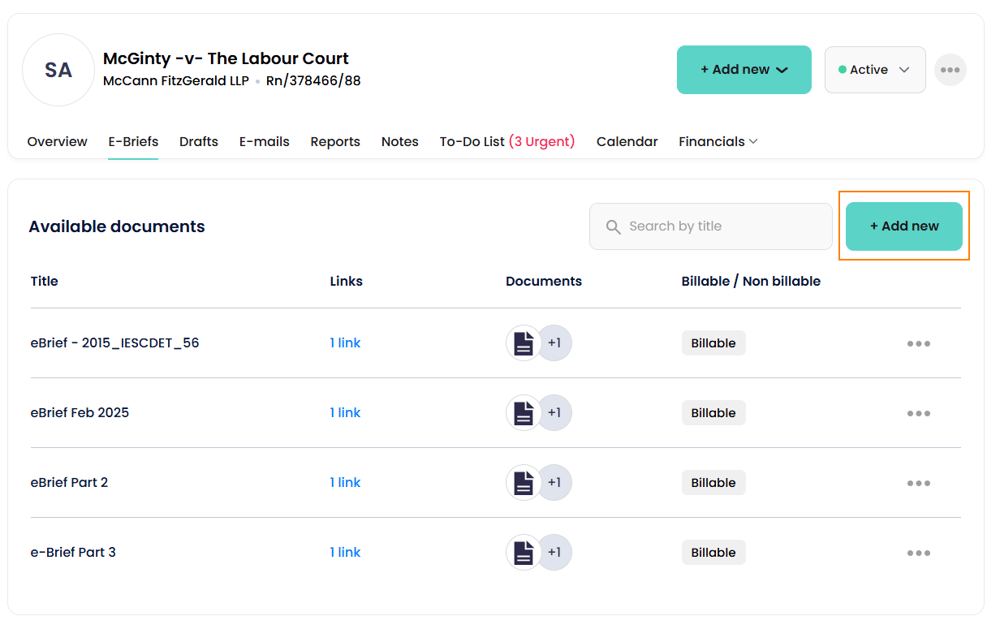Screen dimensions: 1000x629
Task: Open more options for eBrief - 2015_IESCDET_56
Action: [x=918, y=344]
